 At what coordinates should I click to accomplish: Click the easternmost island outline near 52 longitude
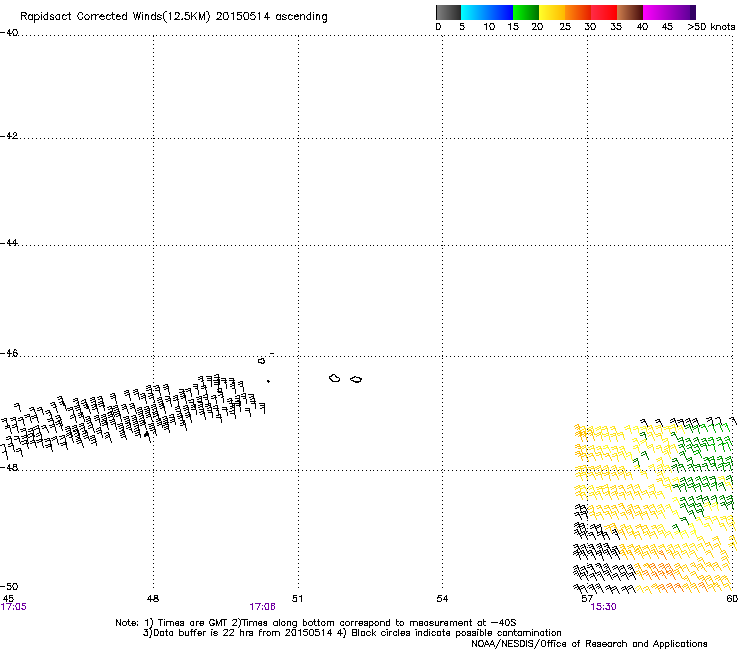click(356, 379)
